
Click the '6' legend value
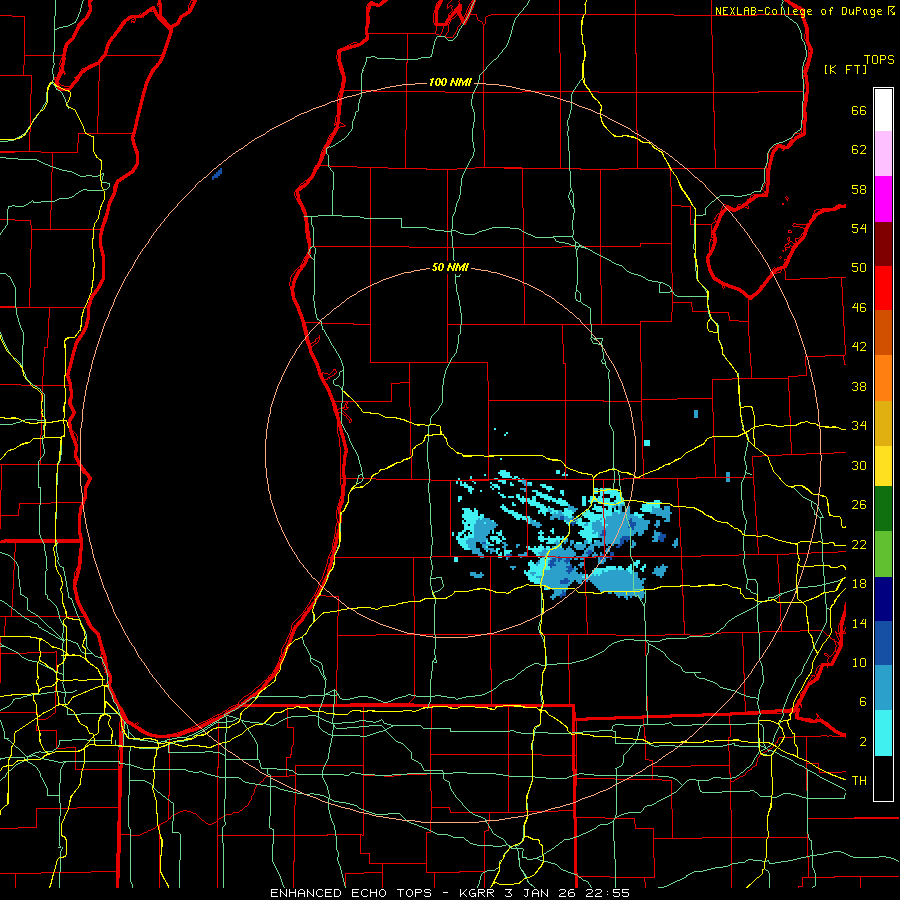coord(862,703)
